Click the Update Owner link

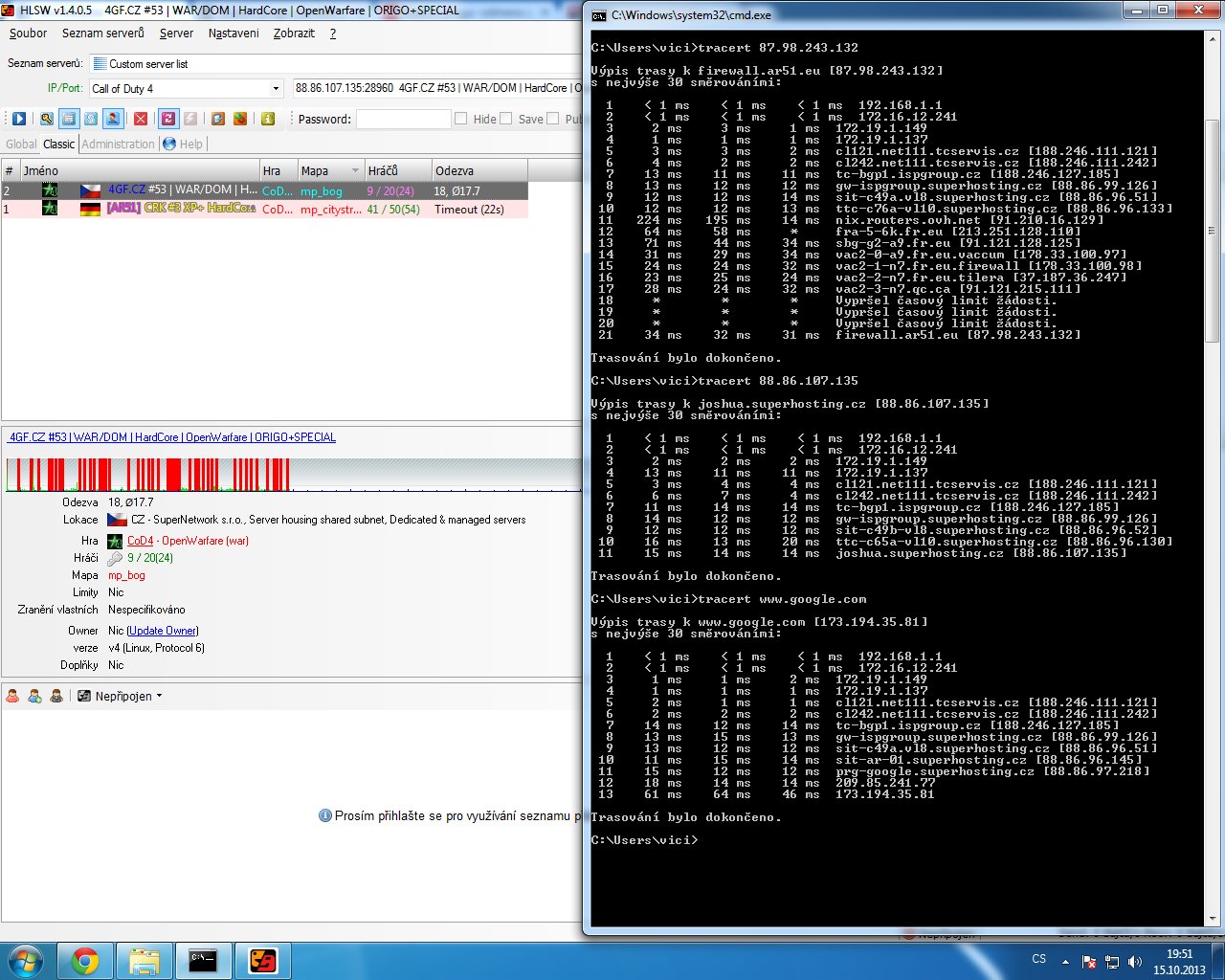click(163, 631)
